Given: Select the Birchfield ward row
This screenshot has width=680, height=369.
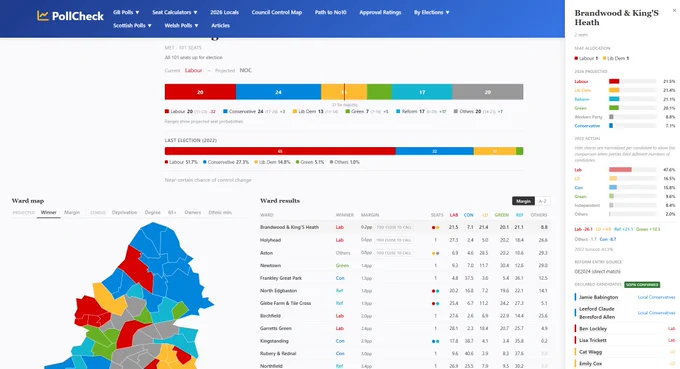Looking at the screenshot, I should 405,316.
